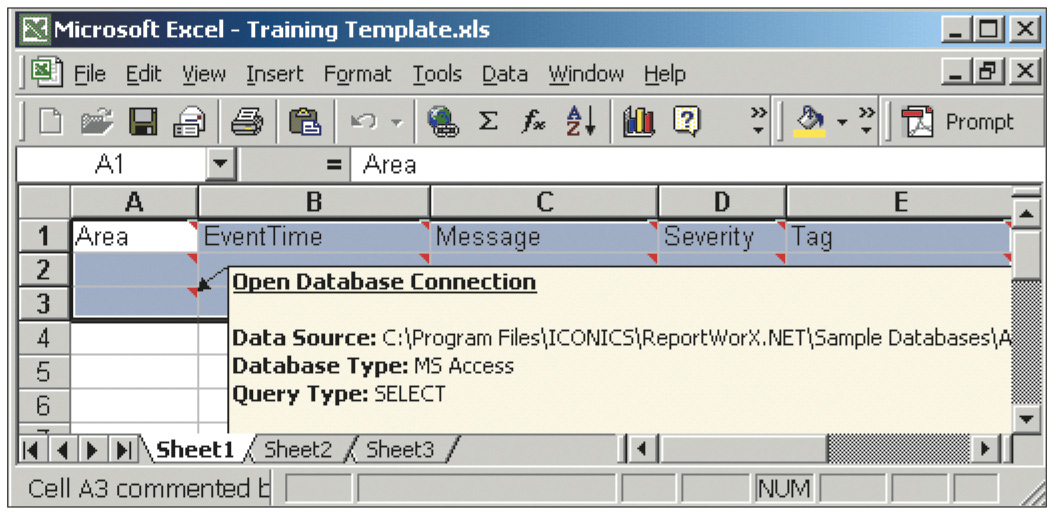Expand More Buttons chevron on formatting toolbar
Screen dimensions: 1054x514
867,120
